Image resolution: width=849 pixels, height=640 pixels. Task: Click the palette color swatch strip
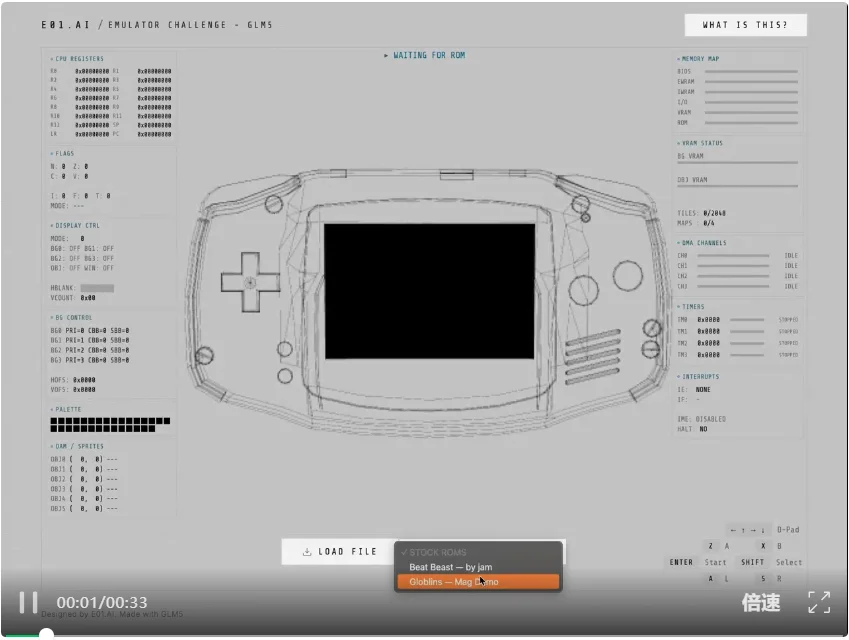110,425
